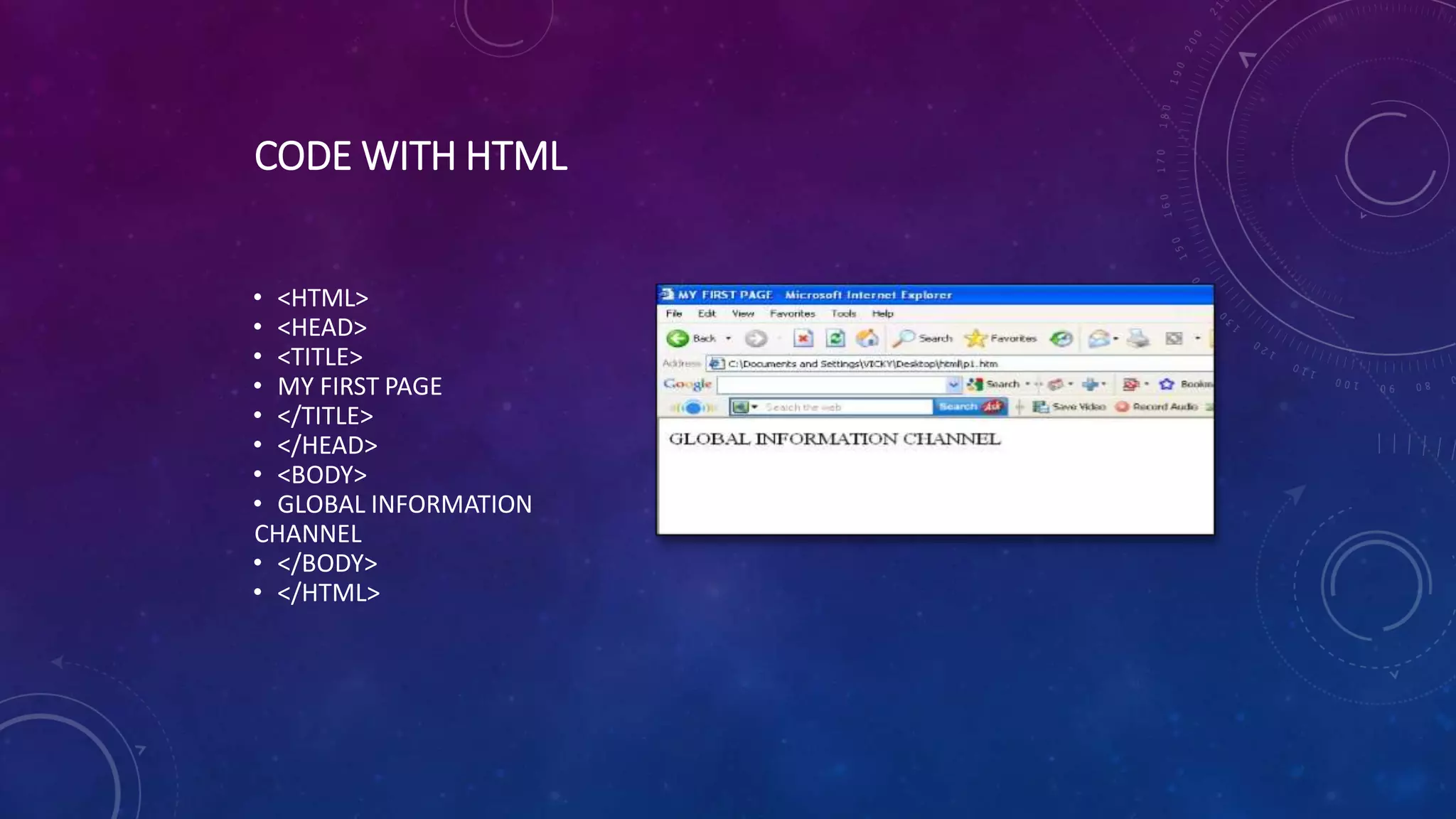Open the Mail envelope icon
The height and width of the screenshot is (819, 1456).
[1098, 338]
